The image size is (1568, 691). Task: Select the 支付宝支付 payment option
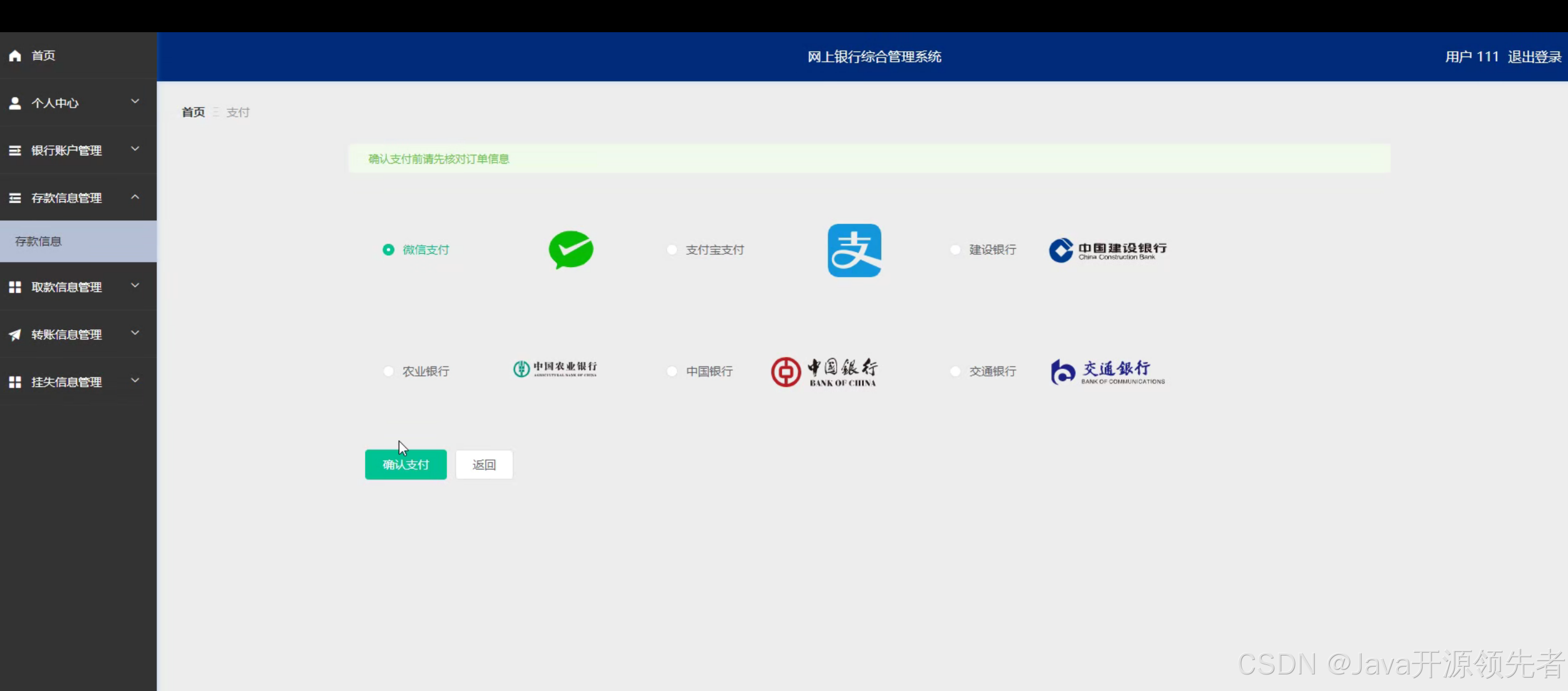tap(671, 250)
